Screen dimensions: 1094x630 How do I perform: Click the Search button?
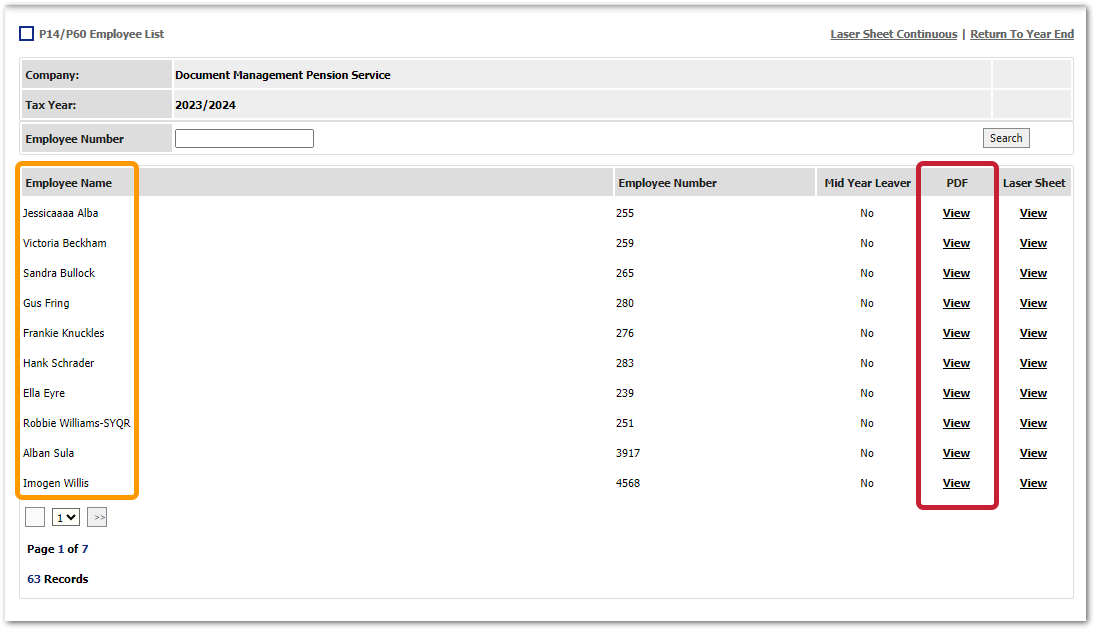click(x=1005, y=138)
